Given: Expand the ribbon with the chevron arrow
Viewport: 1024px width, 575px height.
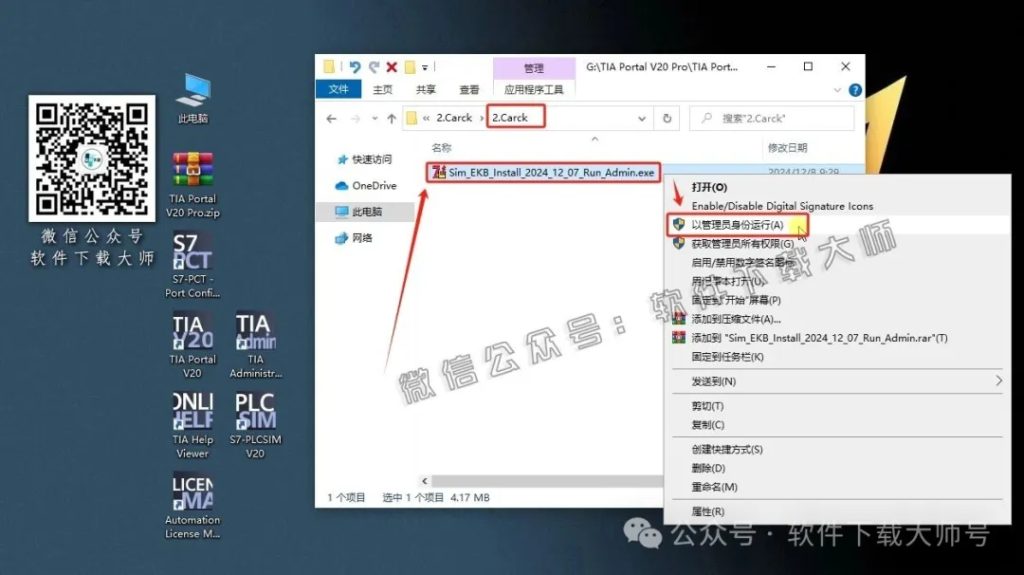Looking at the screenshot, I should (x=837, y=90).
